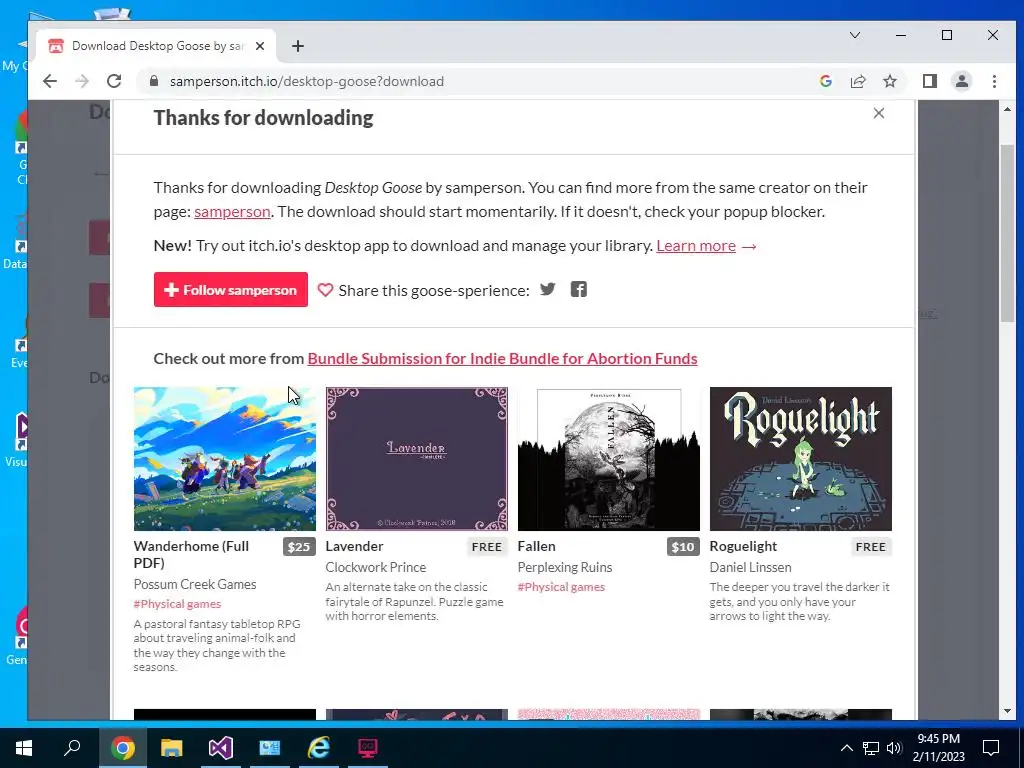1024x768 pixels.
Task: Share this page via the share icon
Action: (x=857, y=81)
